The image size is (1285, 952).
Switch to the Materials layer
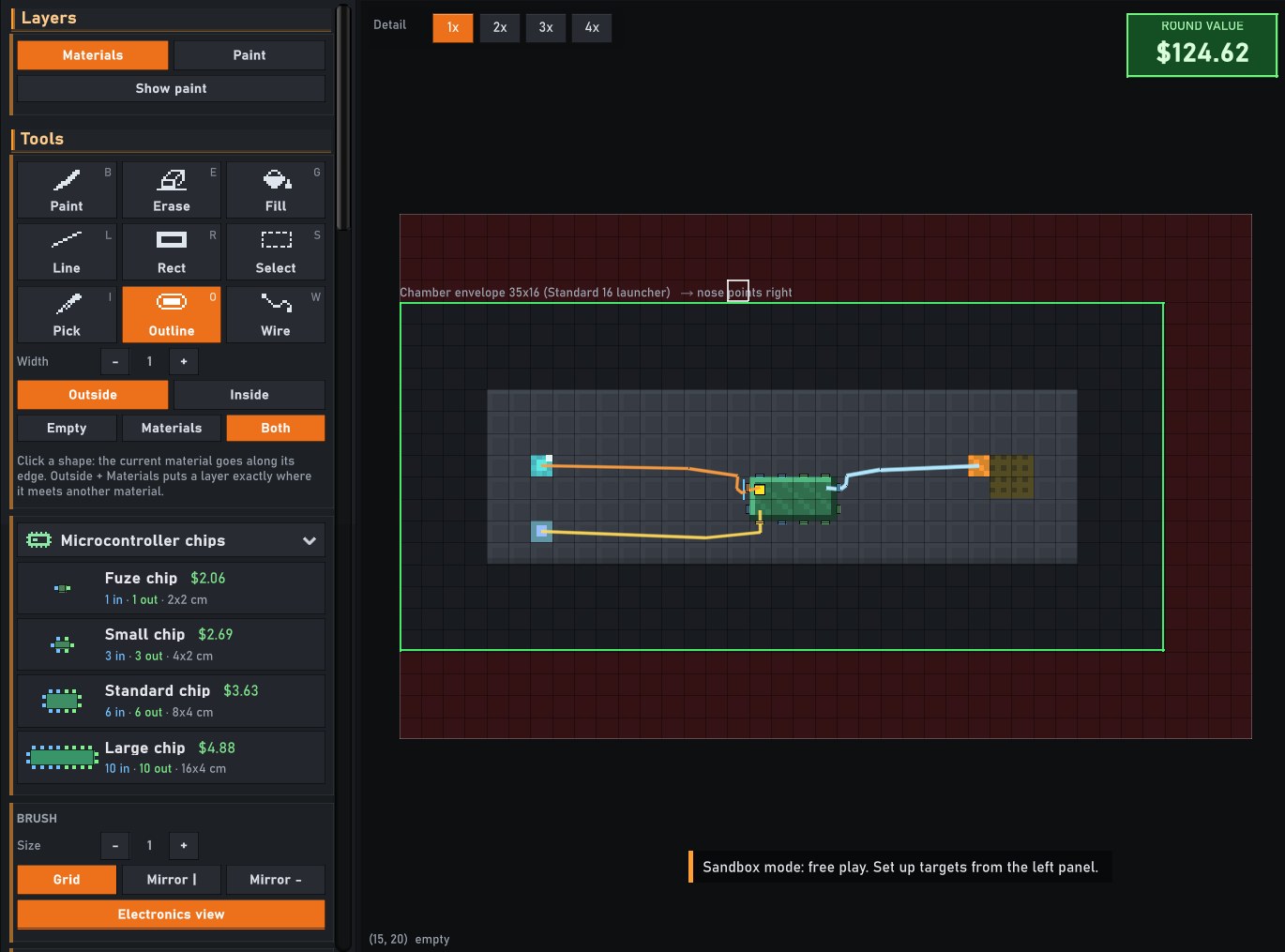click(93, 55)
